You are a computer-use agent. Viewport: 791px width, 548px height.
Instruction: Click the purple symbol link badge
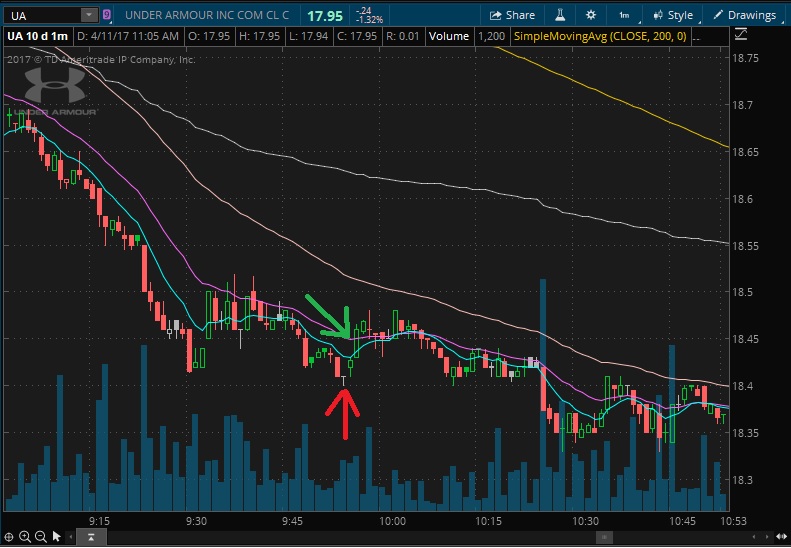pyautogui.click(x=106, y=15)
